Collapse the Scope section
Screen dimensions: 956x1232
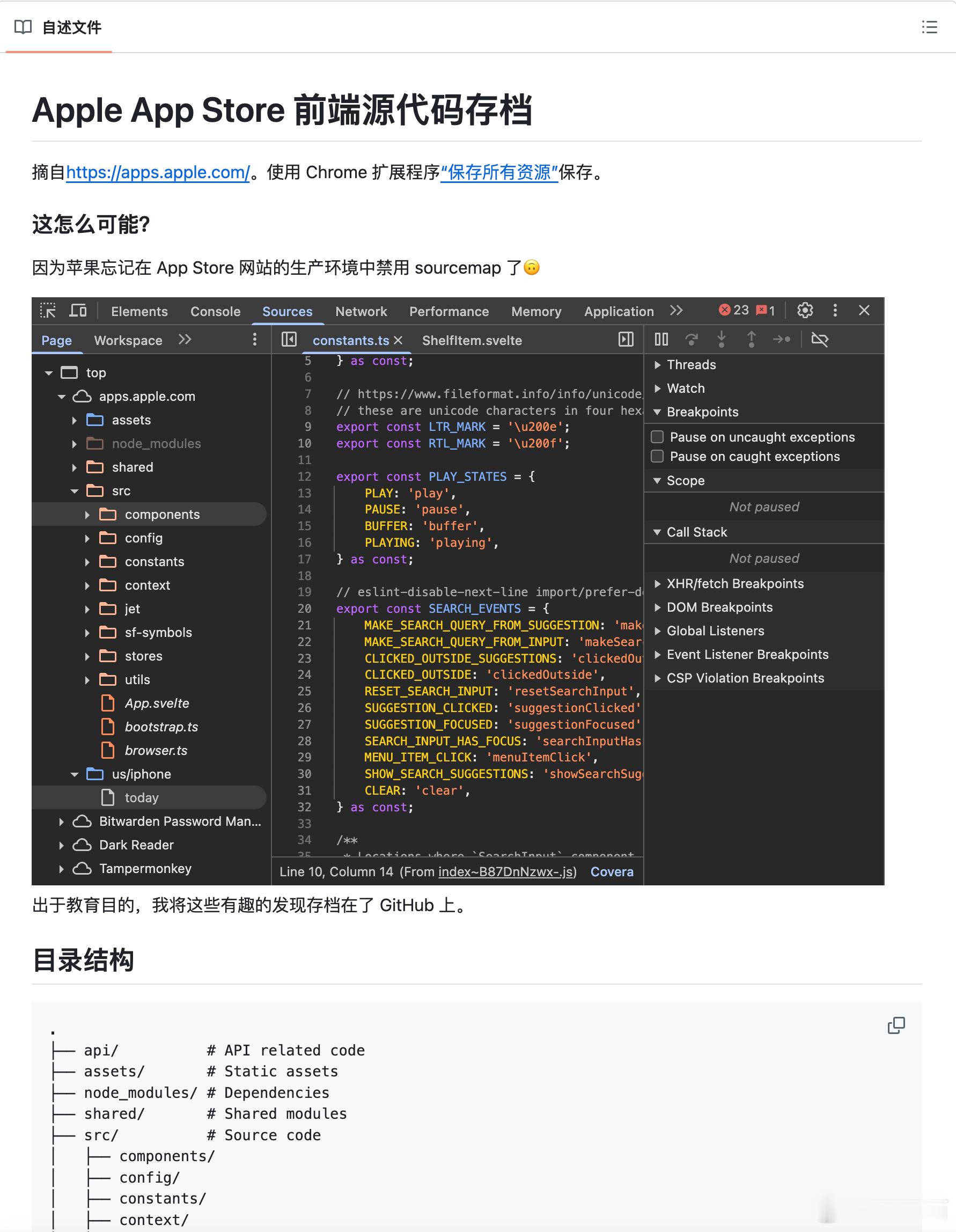[657, 481]
